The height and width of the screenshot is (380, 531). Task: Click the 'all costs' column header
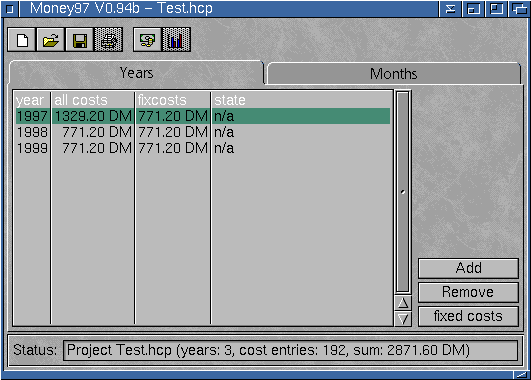81,100
